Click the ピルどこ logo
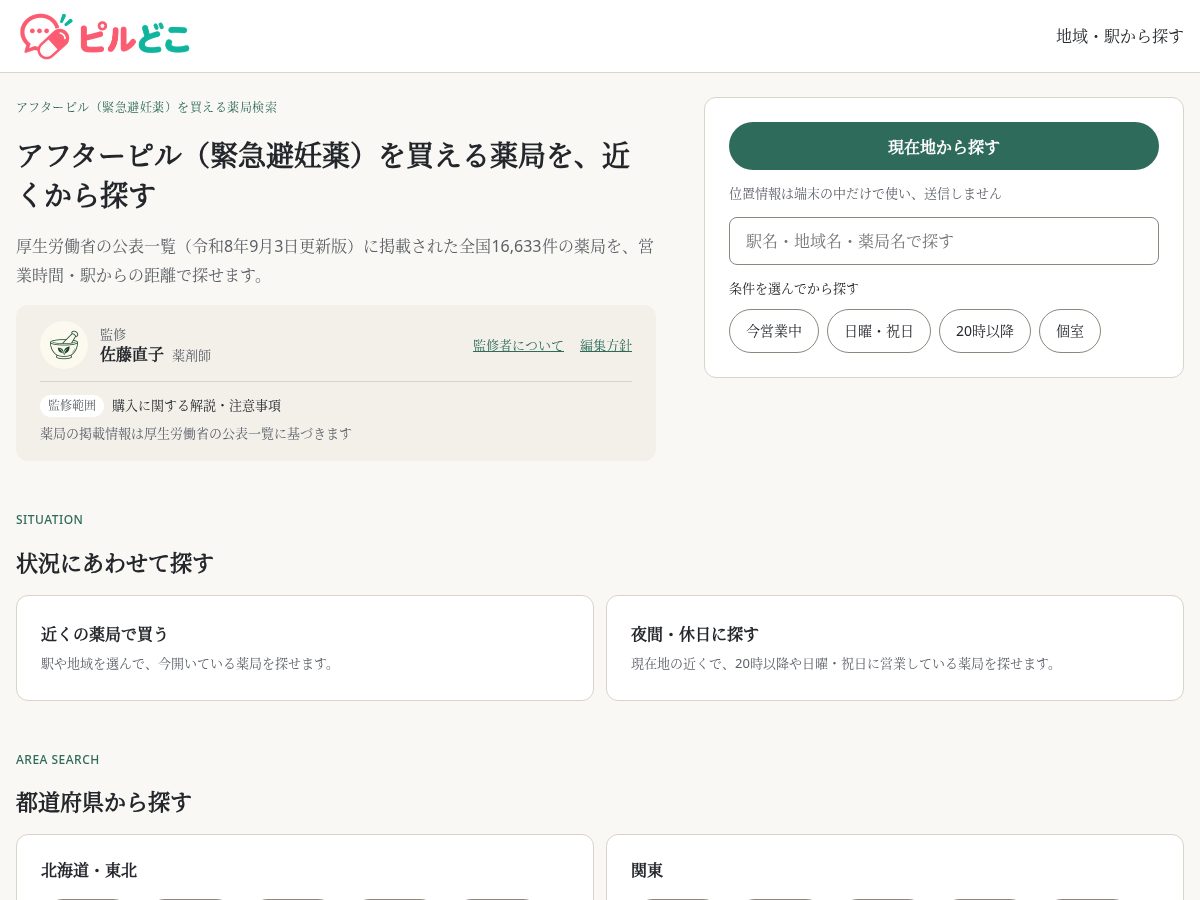Viewport: 1200px width, 900px height. (105, 36)
